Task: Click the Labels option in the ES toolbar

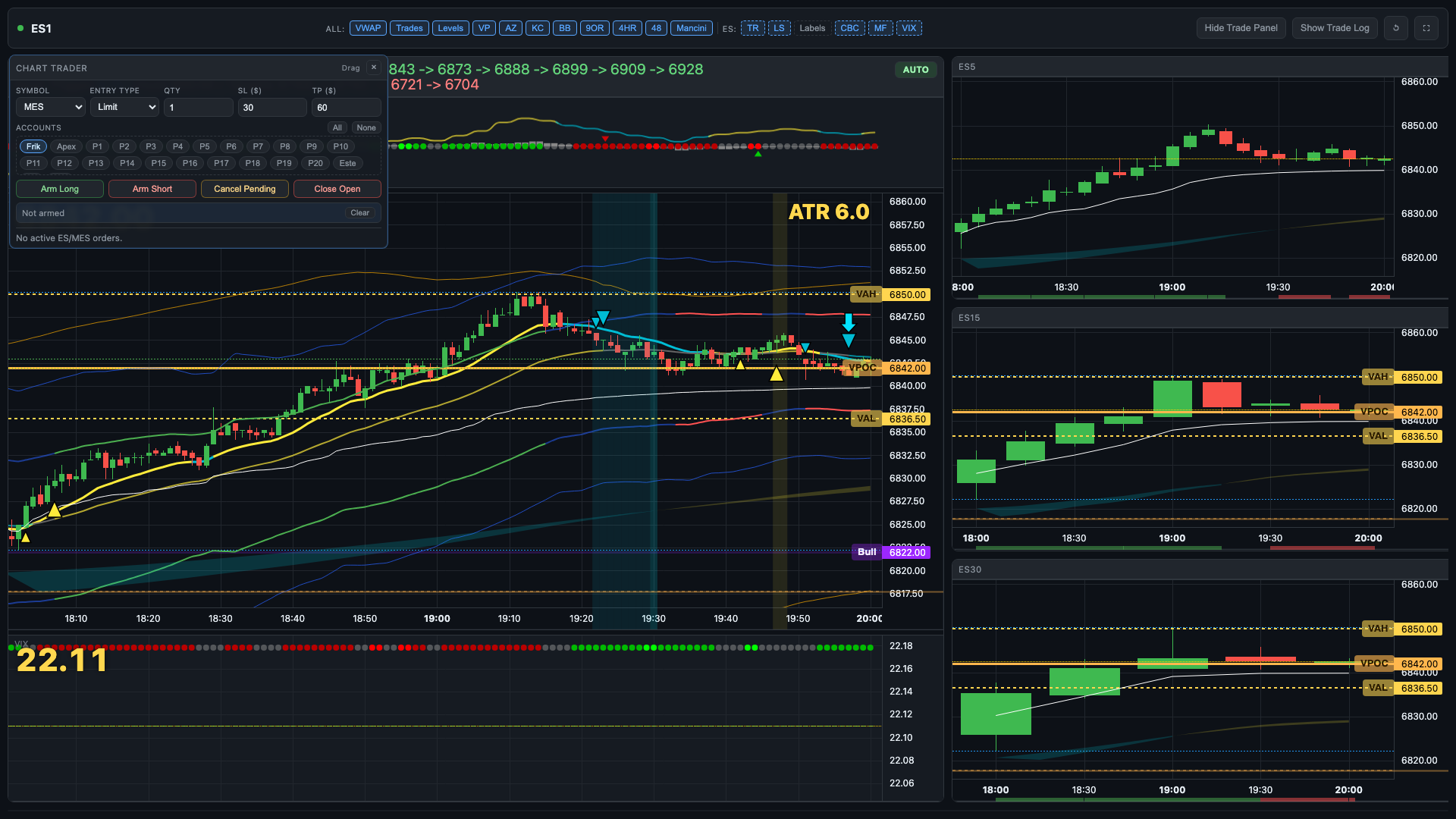Action: 812,28
